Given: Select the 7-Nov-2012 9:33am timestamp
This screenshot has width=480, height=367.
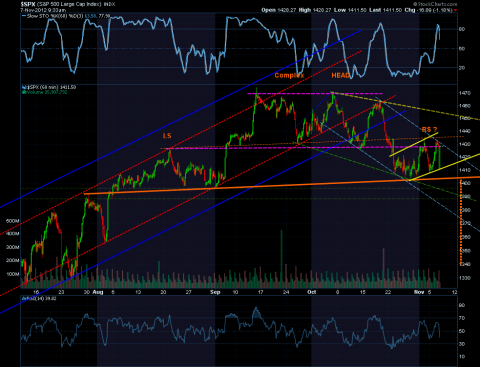Looking at the screenshot, I should (x=43, y=10).
